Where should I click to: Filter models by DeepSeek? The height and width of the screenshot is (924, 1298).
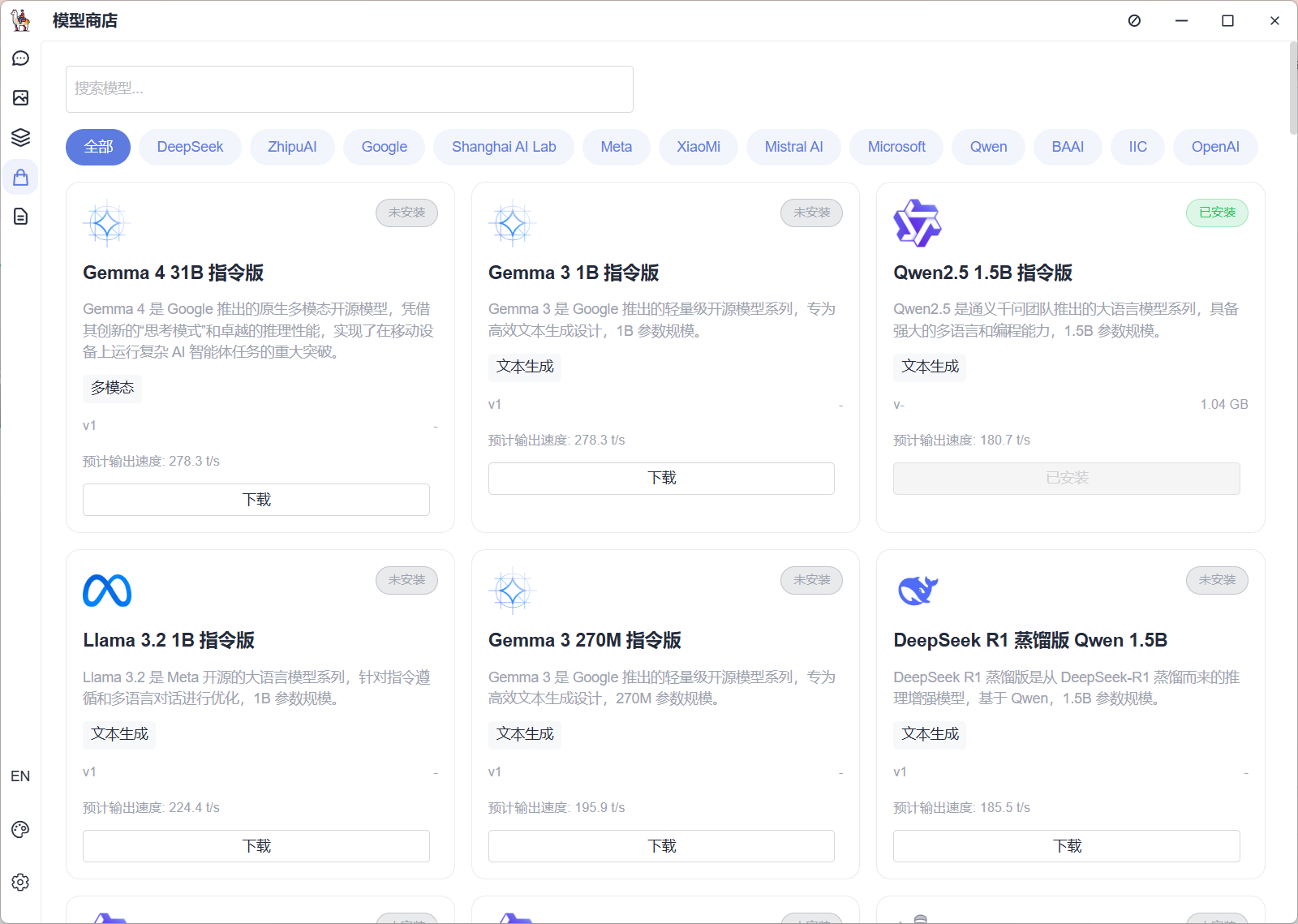[x=190, y=147]
